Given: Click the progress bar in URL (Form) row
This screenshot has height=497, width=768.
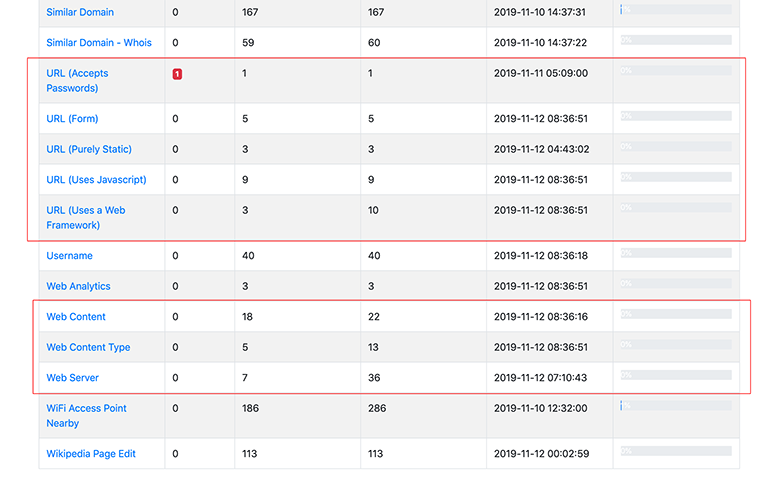Looking at the screenshot, I should click(x=676, y=116).
